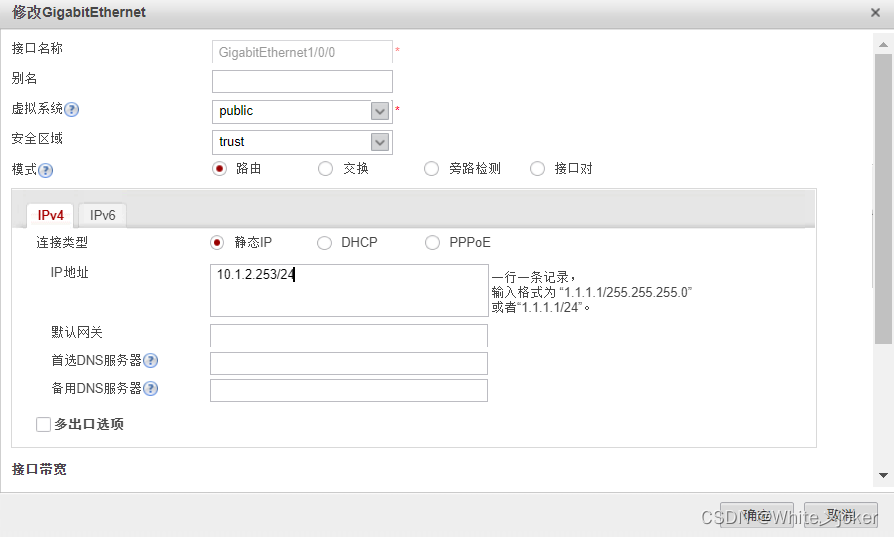Select the 旁路检测 mode radio button
The height and width of the screenshot is (537, 894).
[431, 169]
